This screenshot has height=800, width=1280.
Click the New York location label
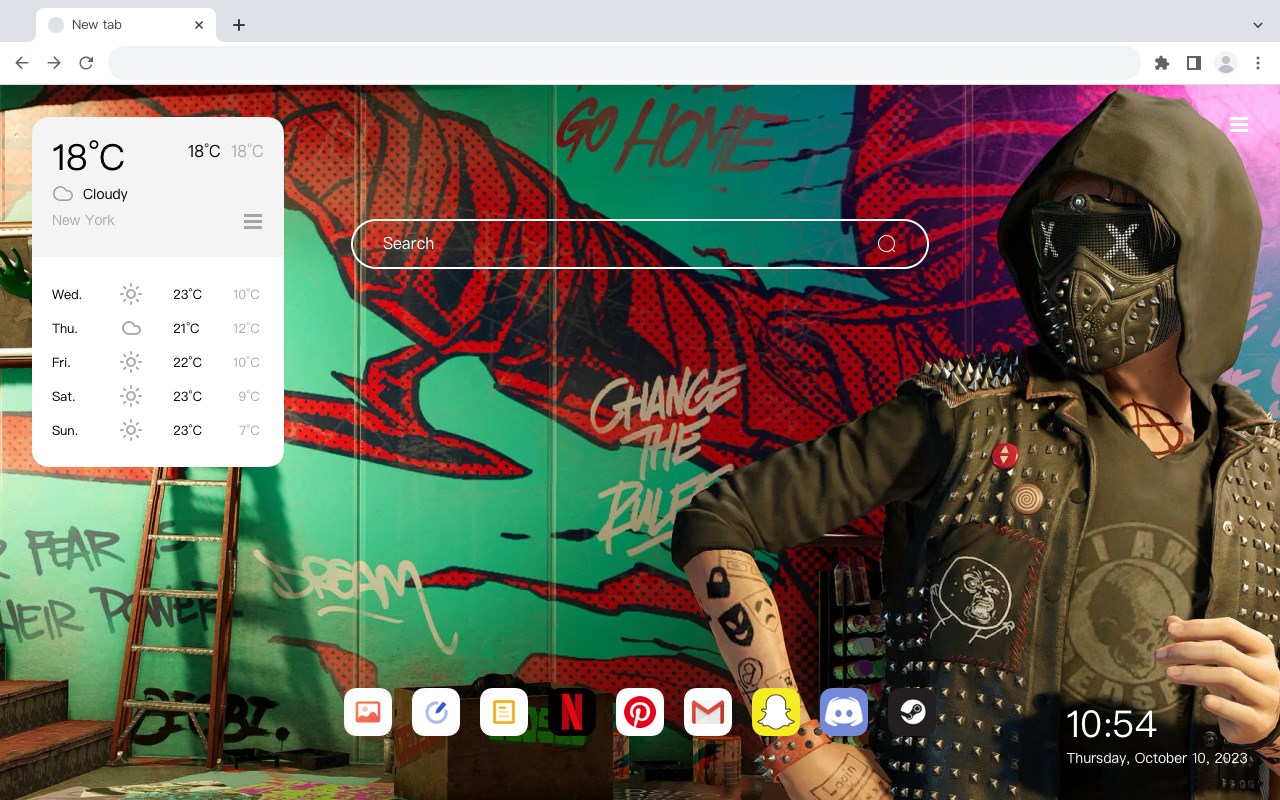coord(83,220)
